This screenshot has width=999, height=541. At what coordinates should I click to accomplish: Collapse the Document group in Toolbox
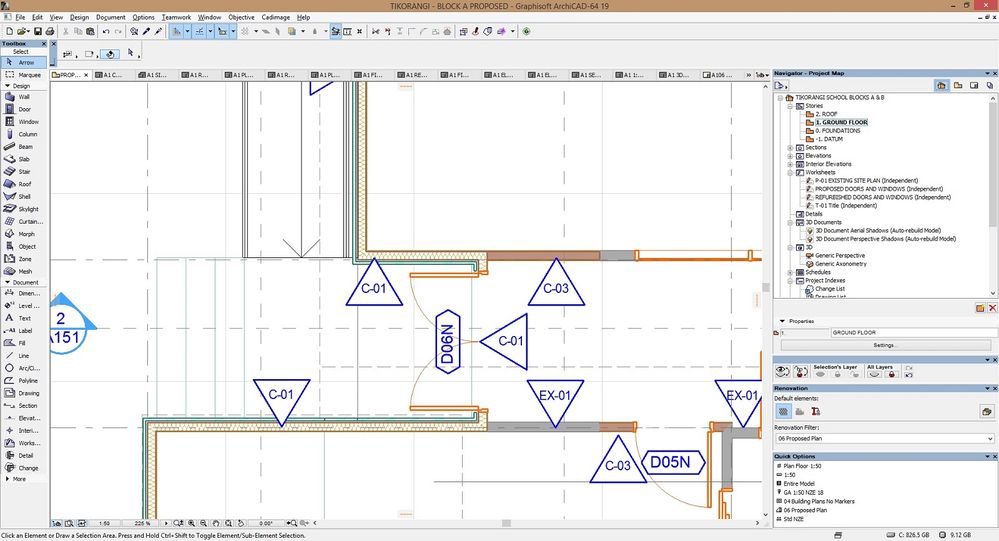pos(8,282)
